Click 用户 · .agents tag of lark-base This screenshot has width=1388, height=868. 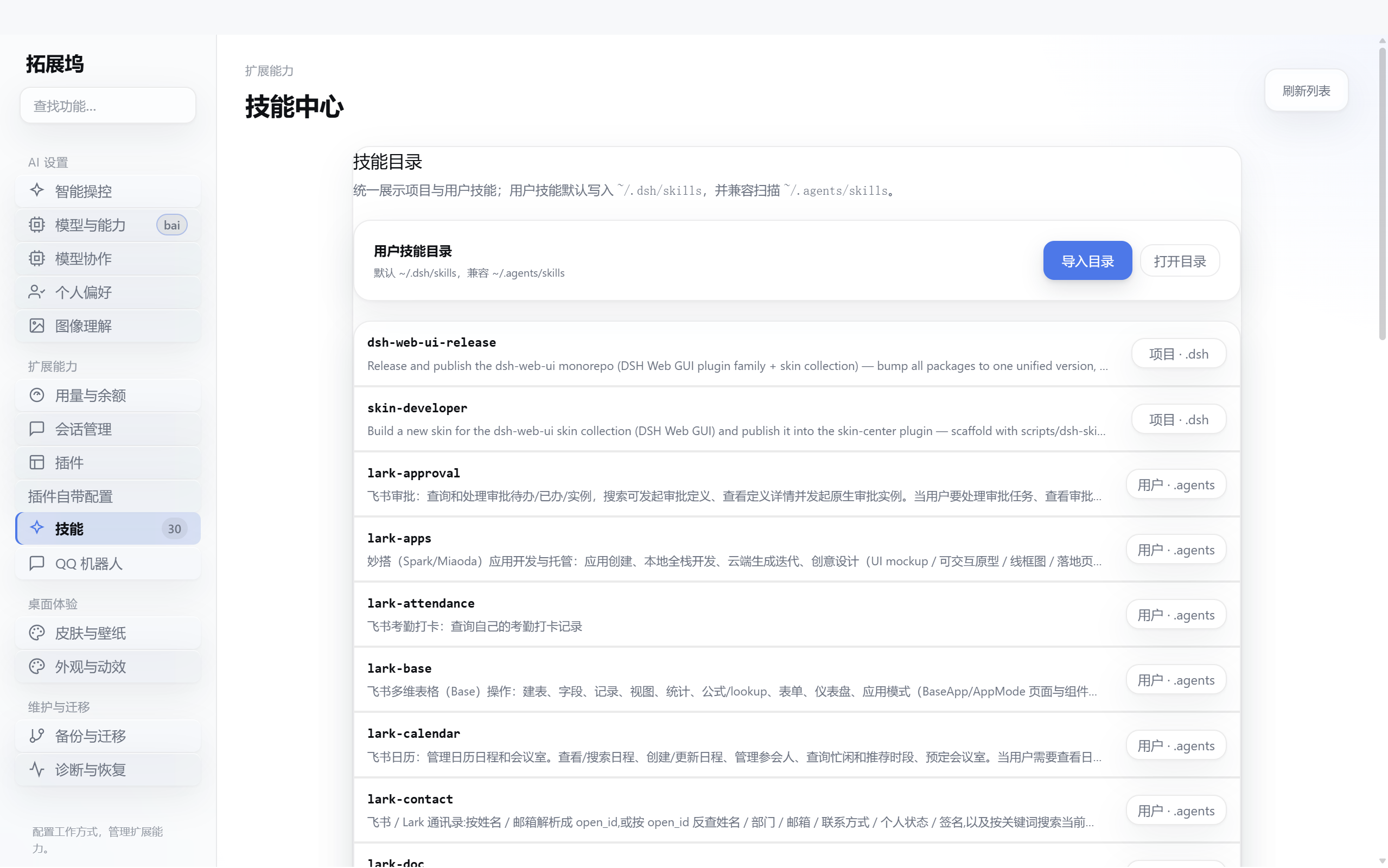(1176, 680)
